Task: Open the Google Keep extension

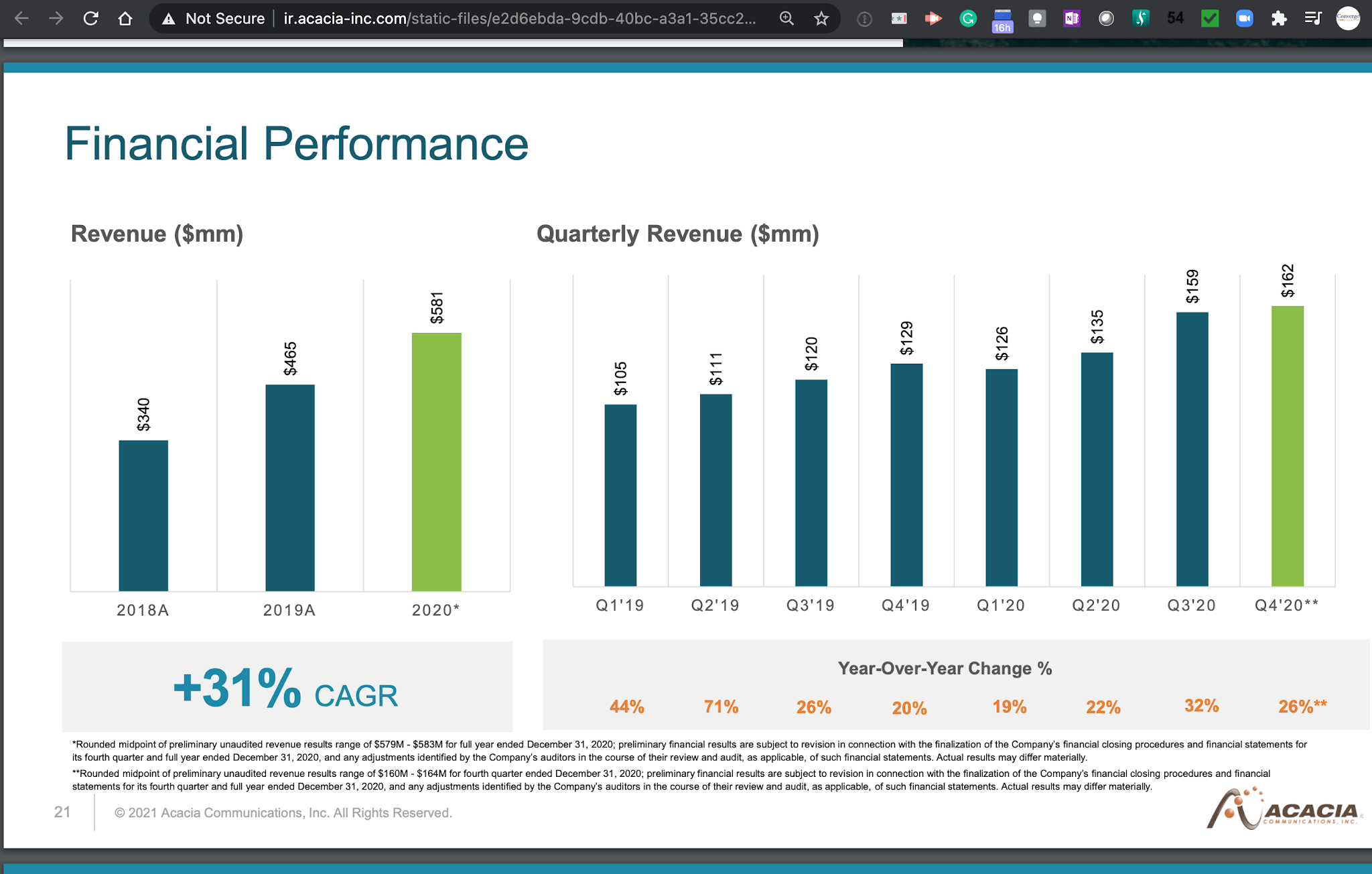Action: click(1038, 18)
